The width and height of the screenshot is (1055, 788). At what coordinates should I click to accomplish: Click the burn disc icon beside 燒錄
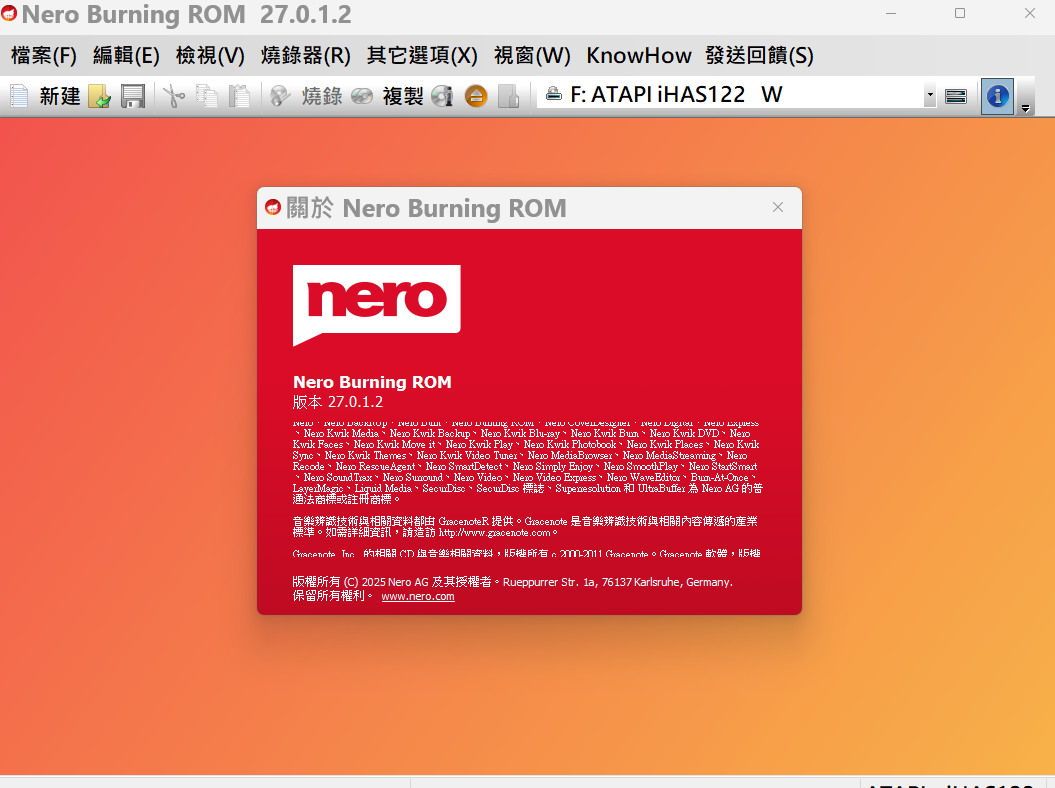click(x=280, y=96)
